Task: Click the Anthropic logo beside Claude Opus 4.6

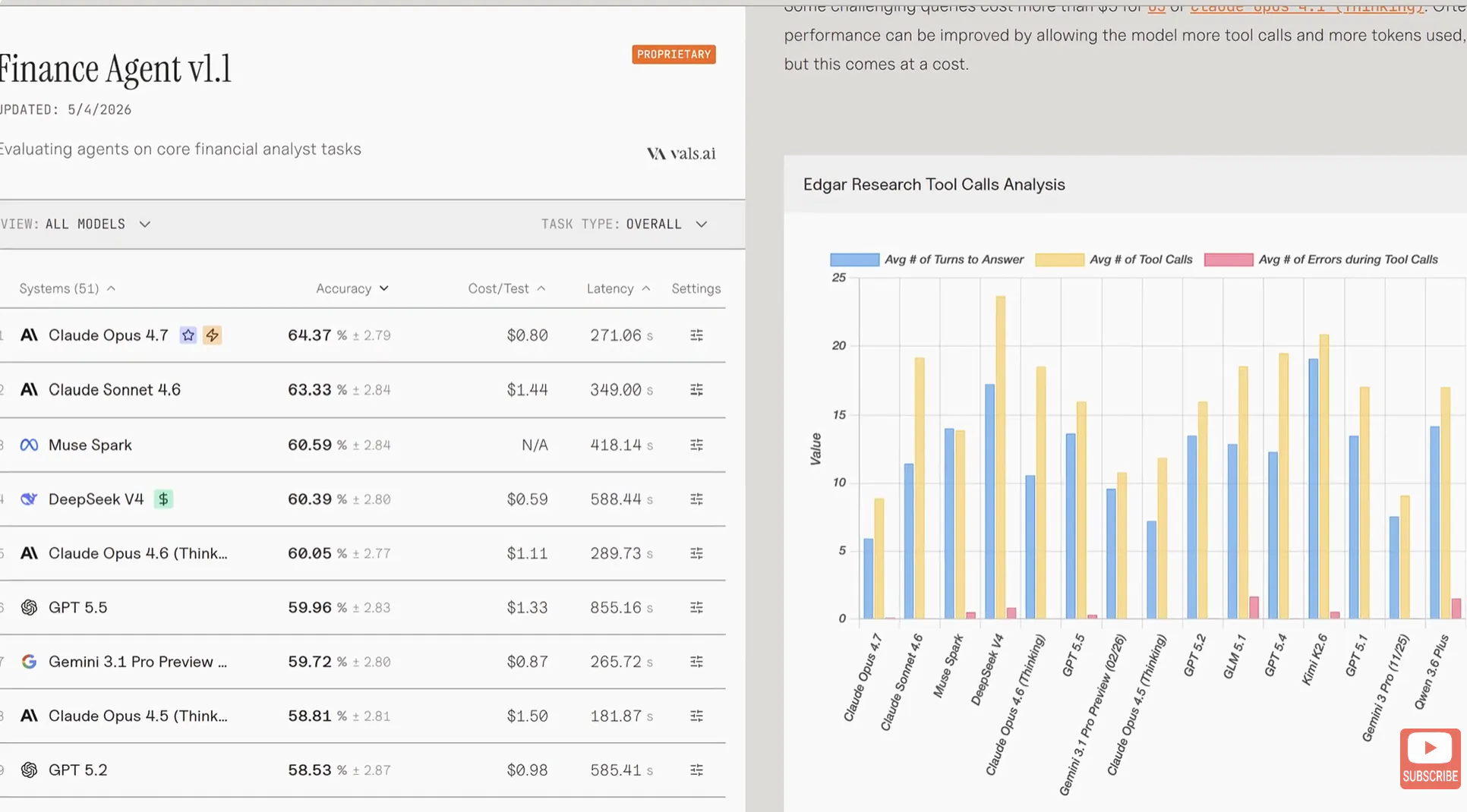Action: [29, 554]
